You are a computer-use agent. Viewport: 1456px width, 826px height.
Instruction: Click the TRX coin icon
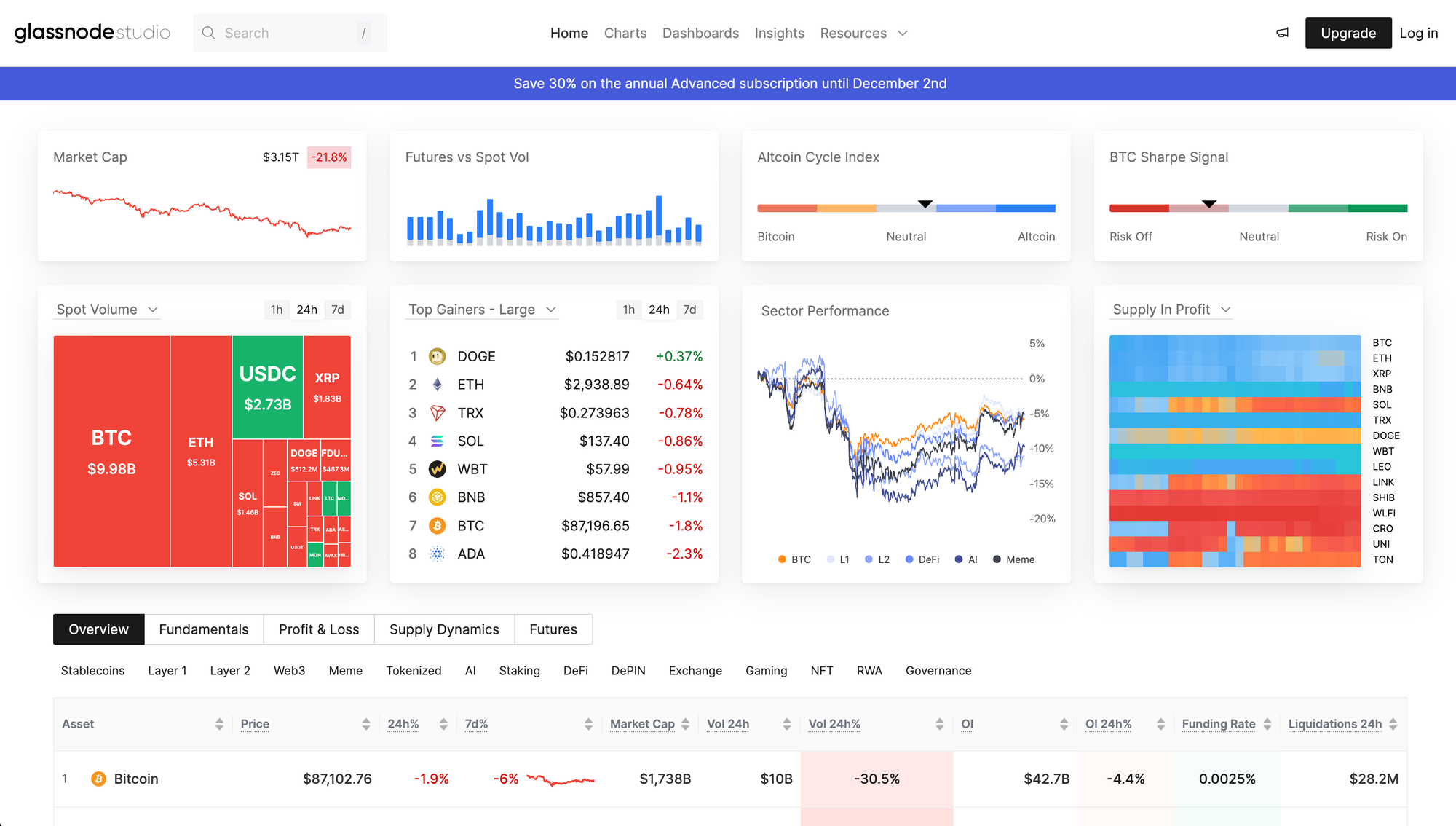click(437, 413)
